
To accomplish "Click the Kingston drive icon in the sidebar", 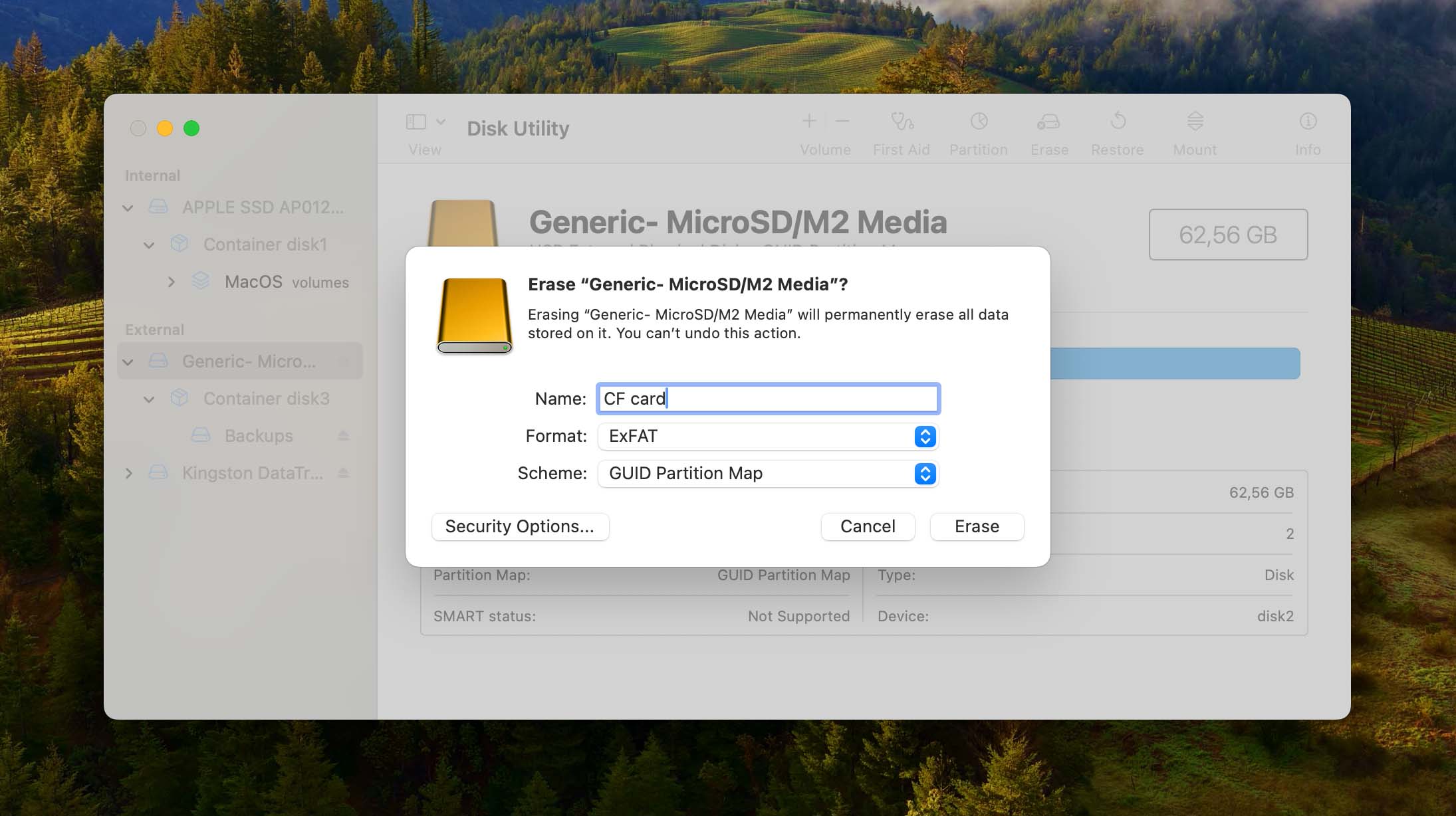I will tap(158, 472).
